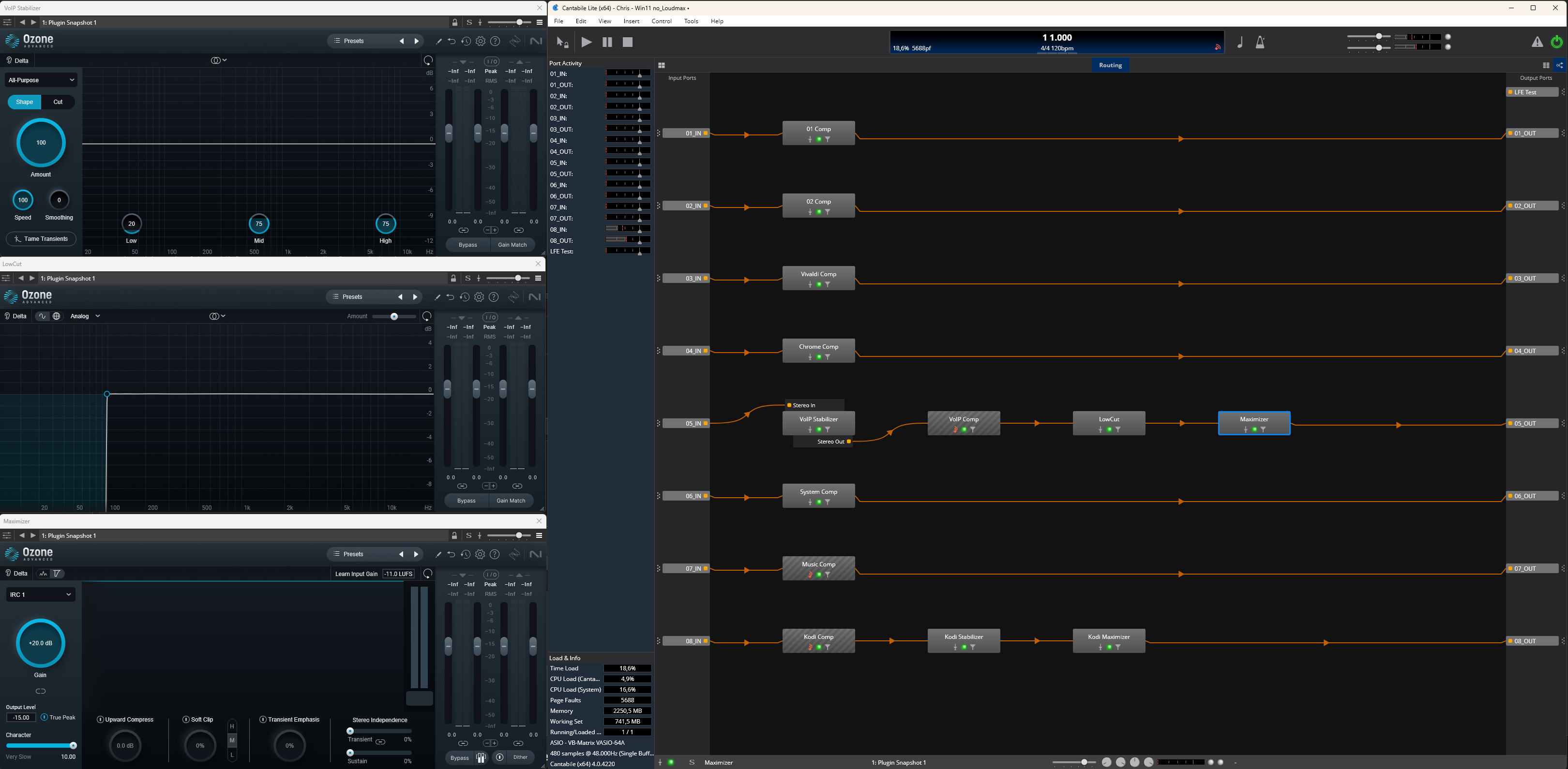Click the Stop transport button
The height and width of the screenshot is (769, 1568).
pyautogui.click(x=628, y=42)
